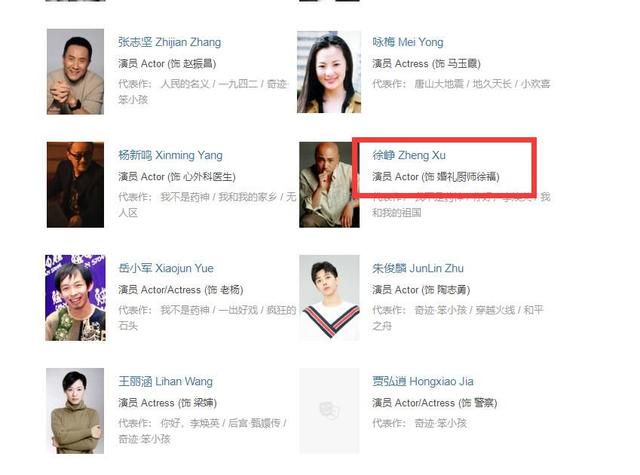Click JunLin Zhu's representative works text
This screenshot has height=475, width=640.
pos(458,318)
